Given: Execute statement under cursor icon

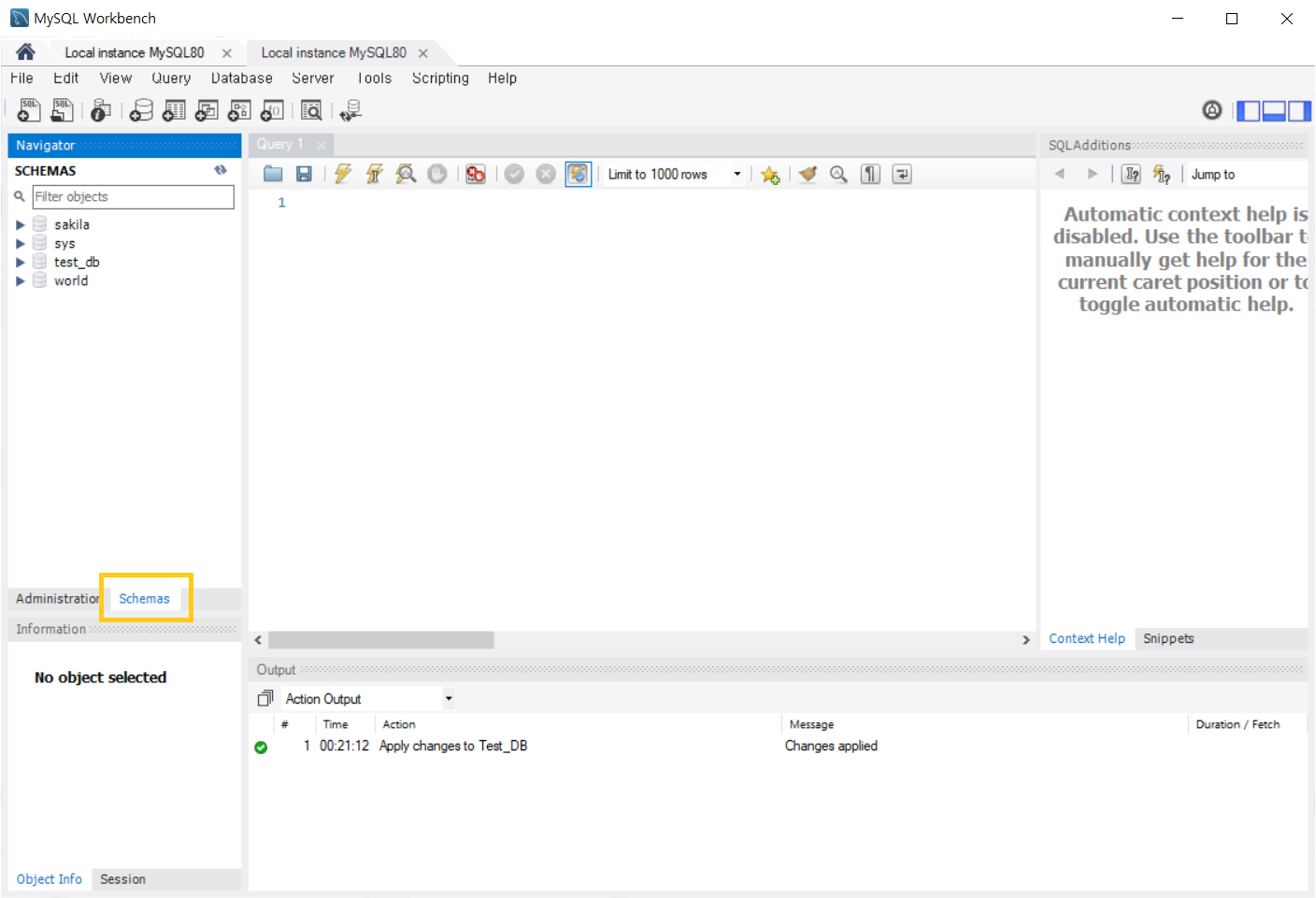Looking at the screenshot, I should [x=375, y=174].
